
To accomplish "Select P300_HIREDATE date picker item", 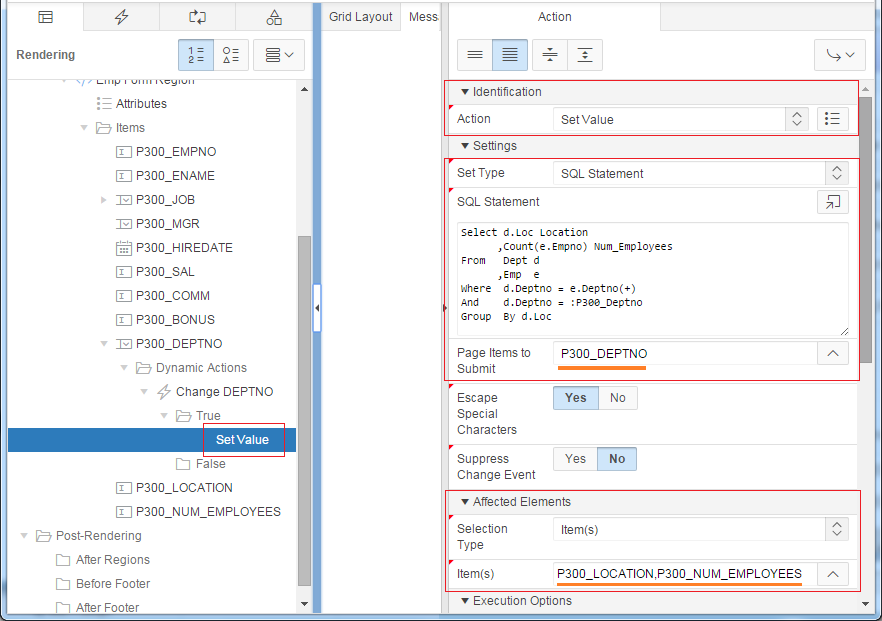I will tap(184, 248).
